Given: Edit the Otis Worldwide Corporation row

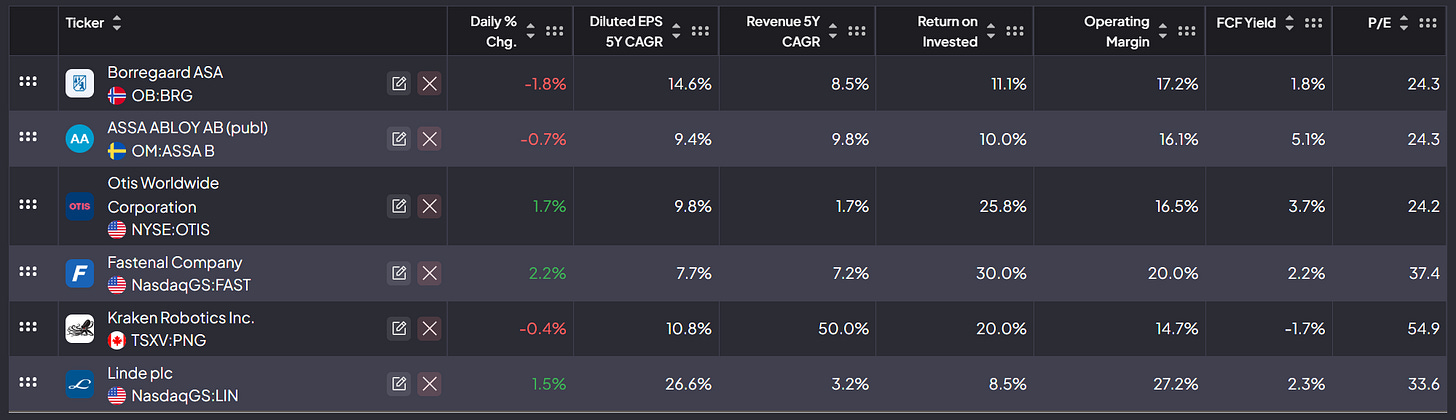Looking at the screenshot, I should (399, 206).
